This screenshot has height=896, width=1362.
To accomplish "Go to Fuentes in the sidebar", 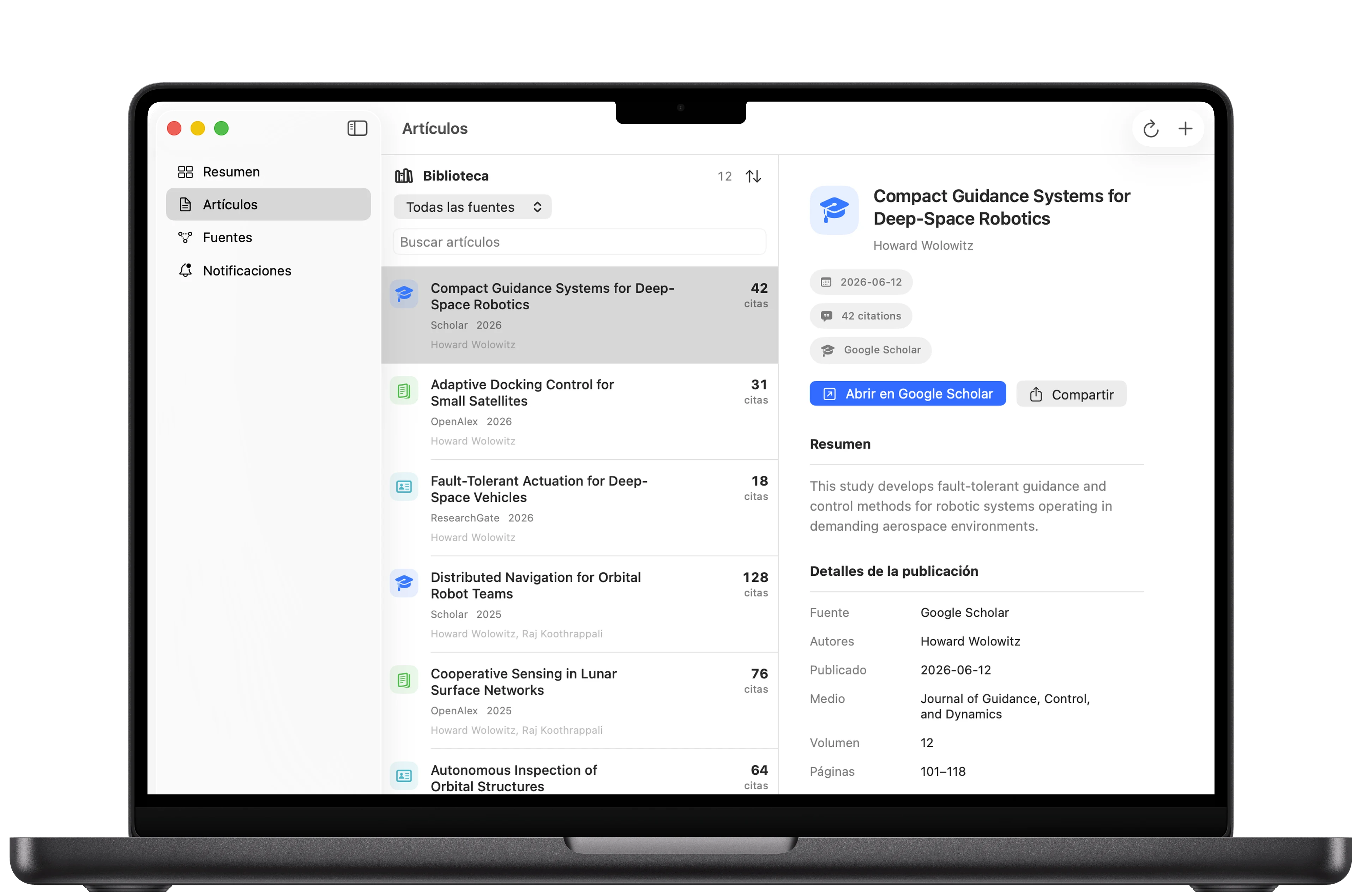I will tap(269, 237).
